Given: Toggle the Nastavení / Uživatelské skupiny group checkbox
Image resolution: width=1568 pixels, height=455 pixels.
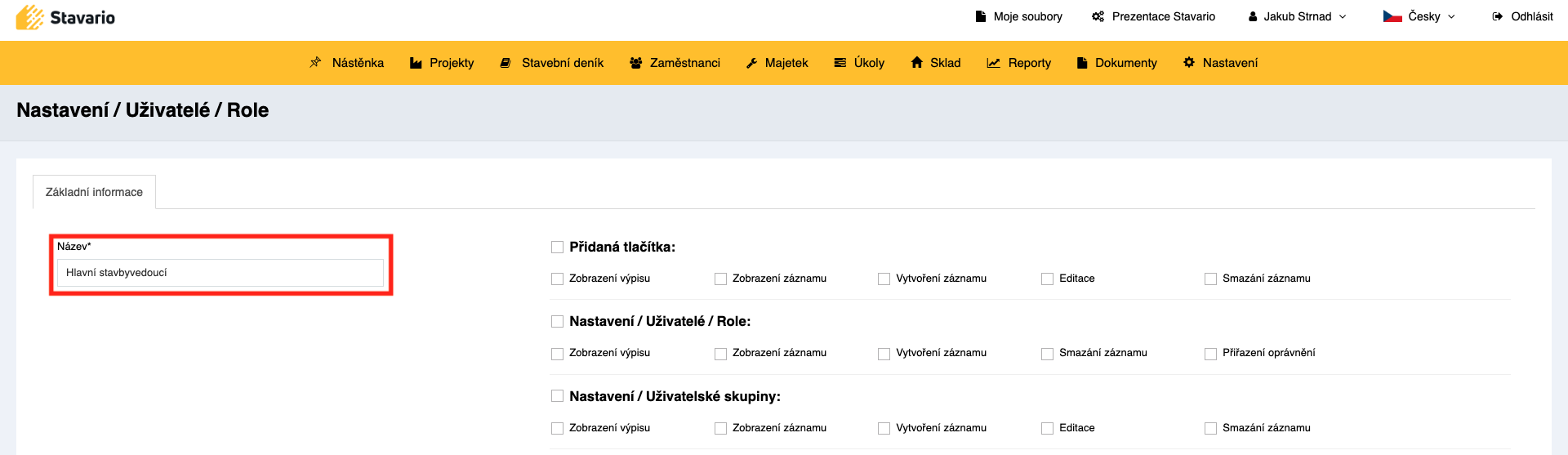Looking at the screenshot, I should tap(557, 395).
